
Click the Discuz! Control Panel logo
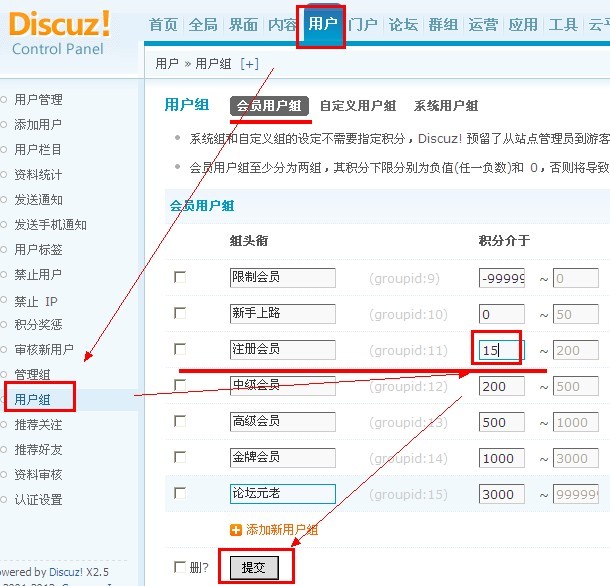pos(59,34)
